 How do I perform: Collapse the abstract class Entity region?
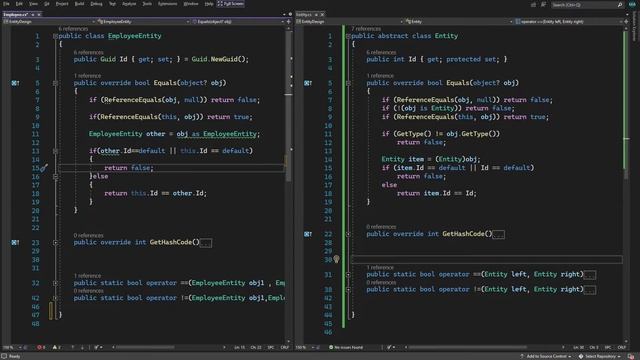(348, 36)
